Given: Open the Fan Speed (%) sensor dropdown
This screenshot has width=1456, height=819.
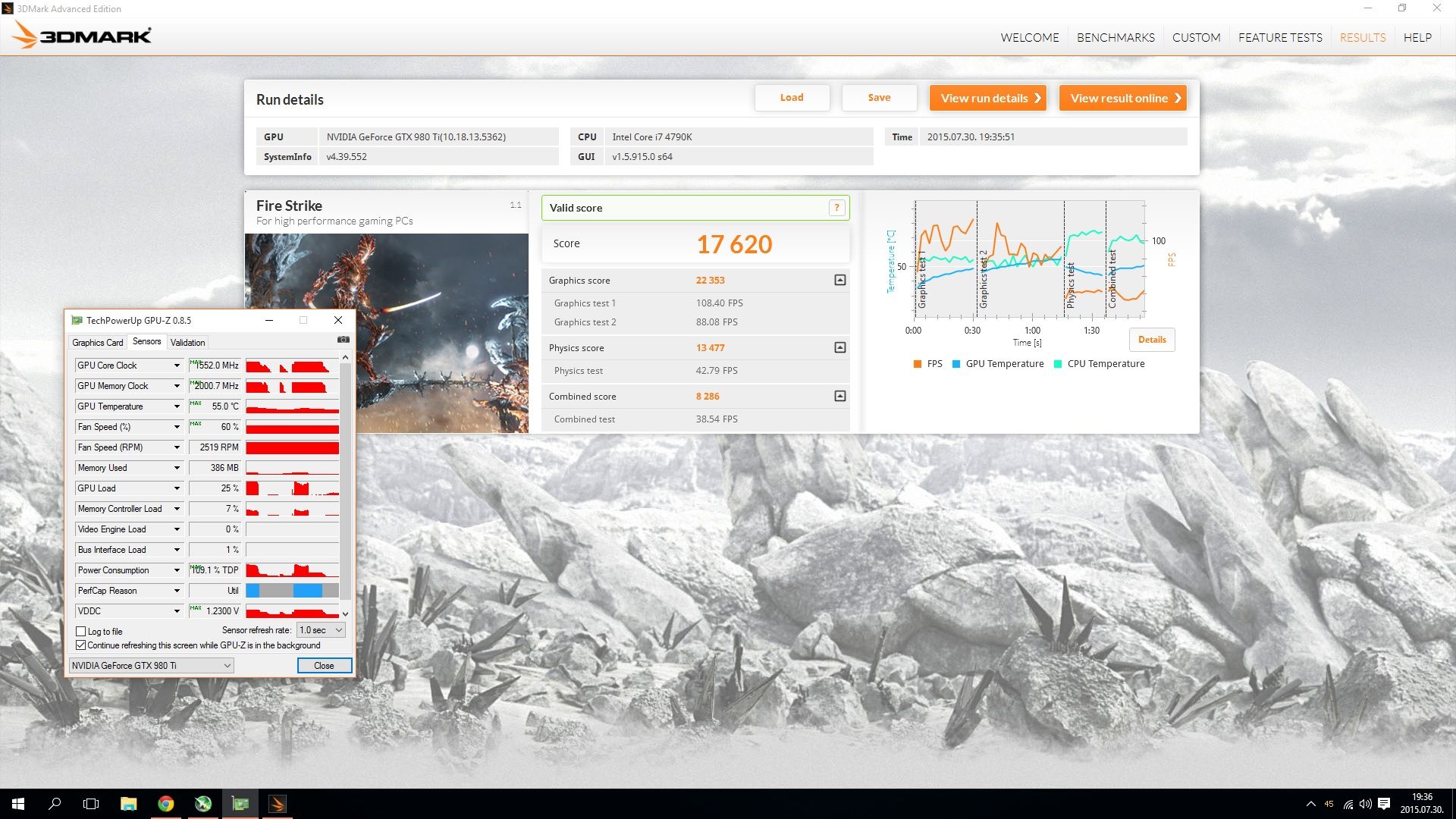Looking at the screenshot, I should (177, 427).
